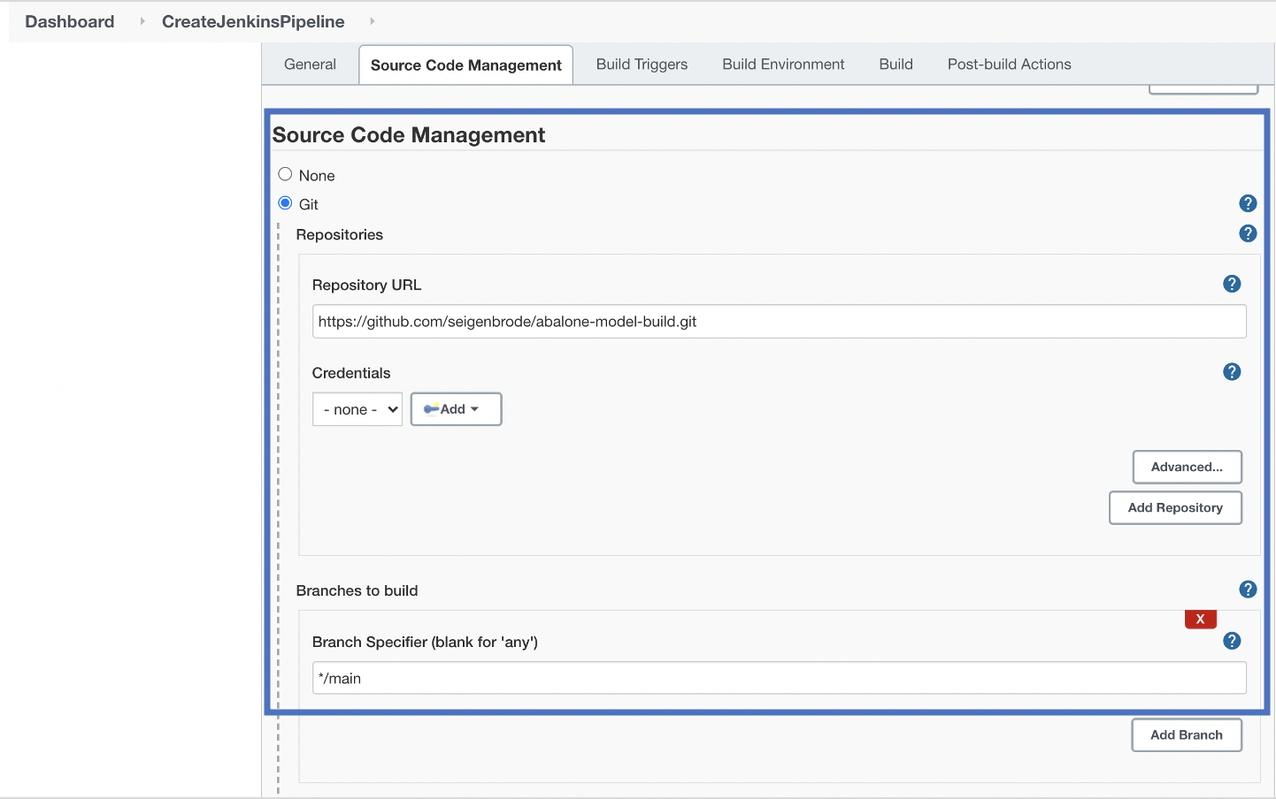The image size is (1276, 799).
Task: Click the Advanced... button
Action: click(x=1187, y=467)
